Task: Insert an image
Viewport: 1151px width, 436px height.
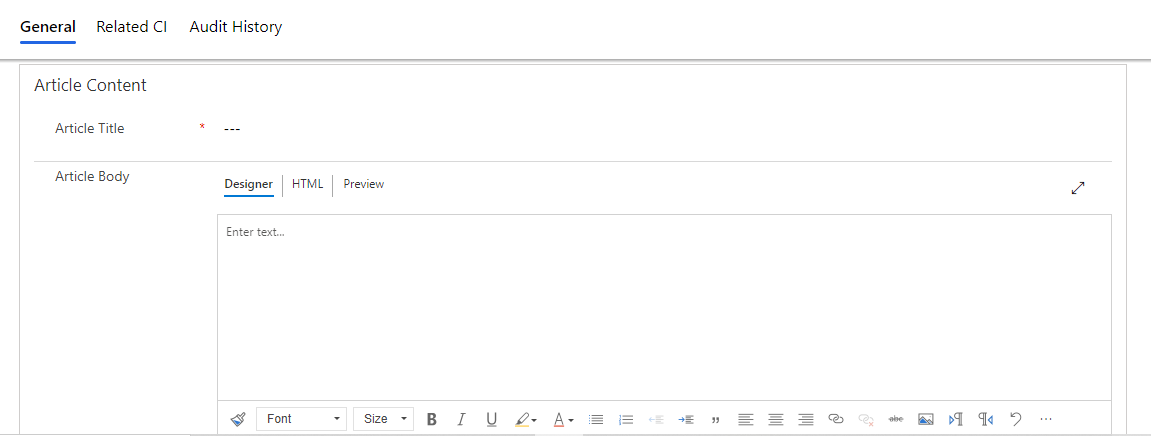Action: tap(926, 419)
